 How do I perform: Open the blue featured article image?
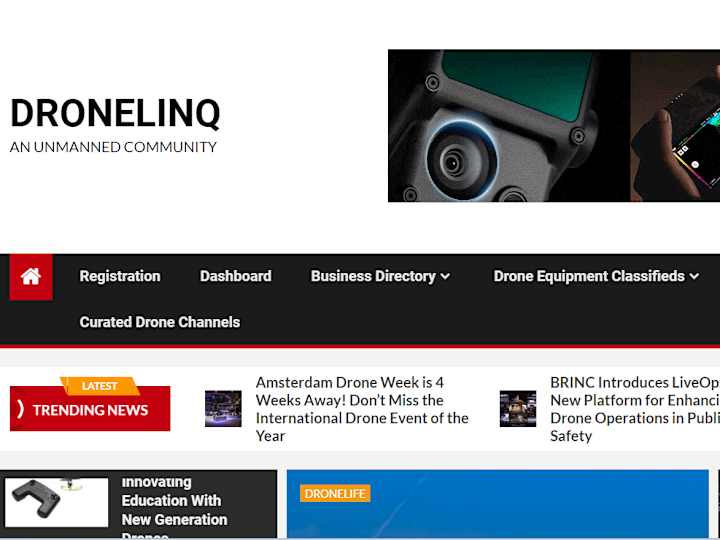pos(498,504)
